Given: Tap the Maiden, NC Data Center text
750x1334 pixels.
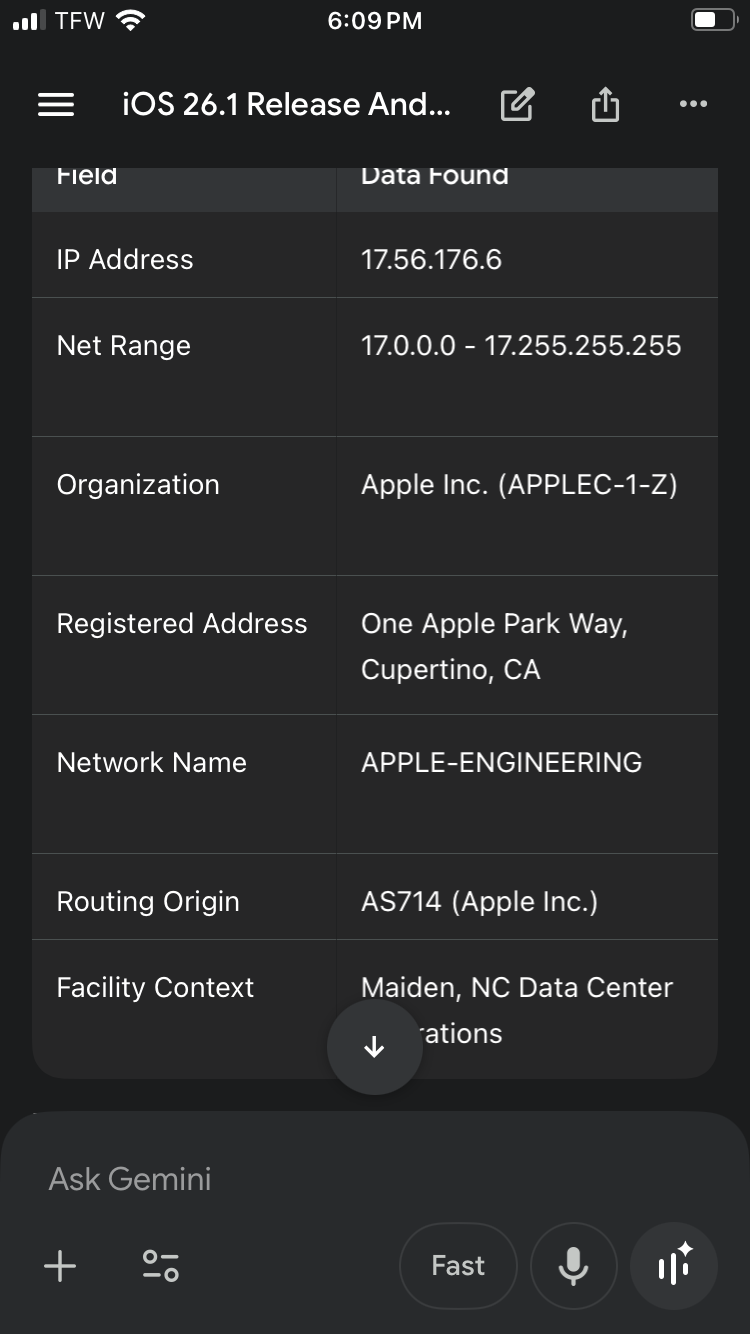Looking at the screenshot, I should 517,988.
